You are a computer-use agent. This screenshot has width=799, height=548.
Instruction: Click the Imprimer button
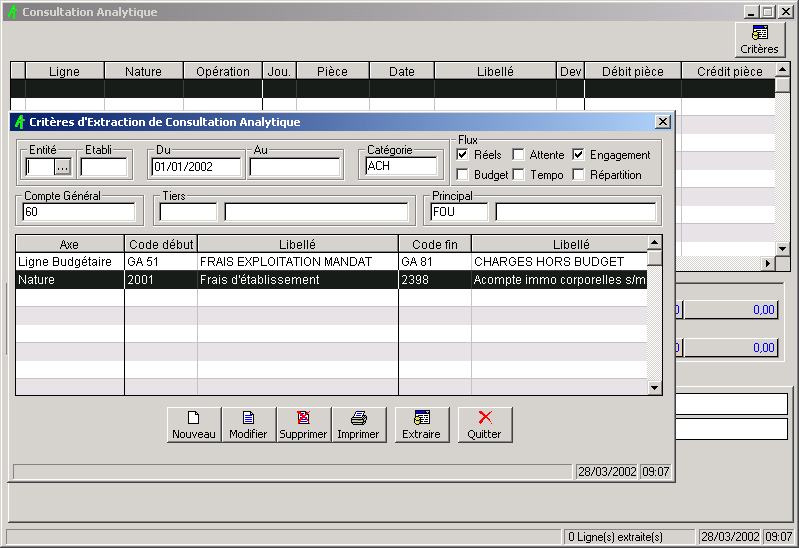pyautogui.click(x=359, y=425)
